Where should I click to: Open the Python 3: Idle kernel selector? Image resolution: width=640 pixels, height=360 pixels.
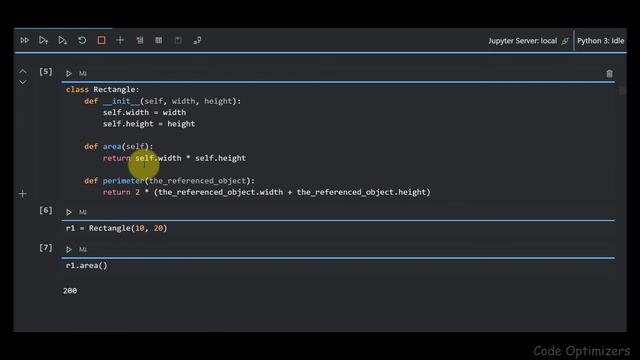pyautogui.click(x=600, y=41)
